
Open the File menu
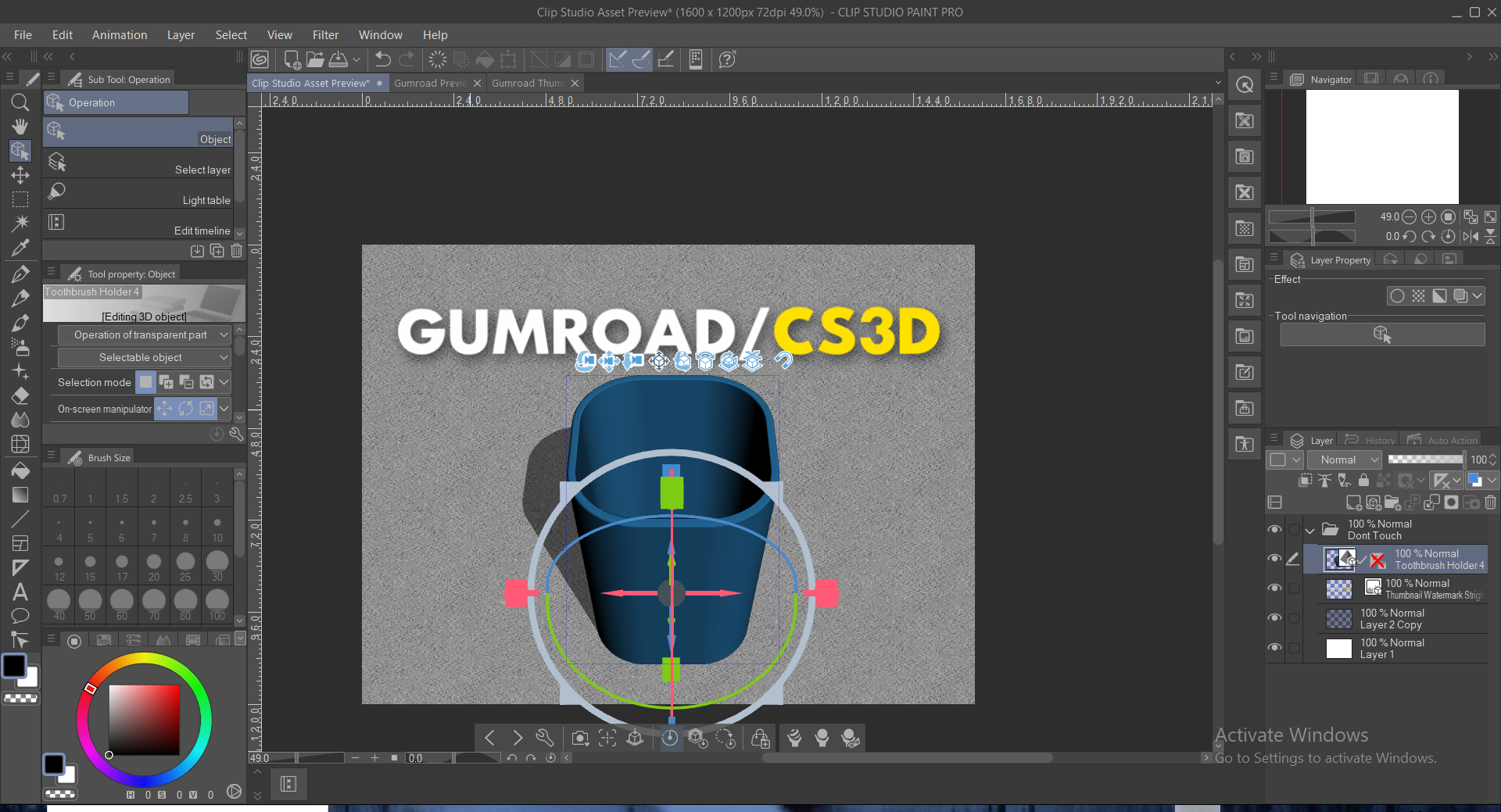tap(23, 35)
